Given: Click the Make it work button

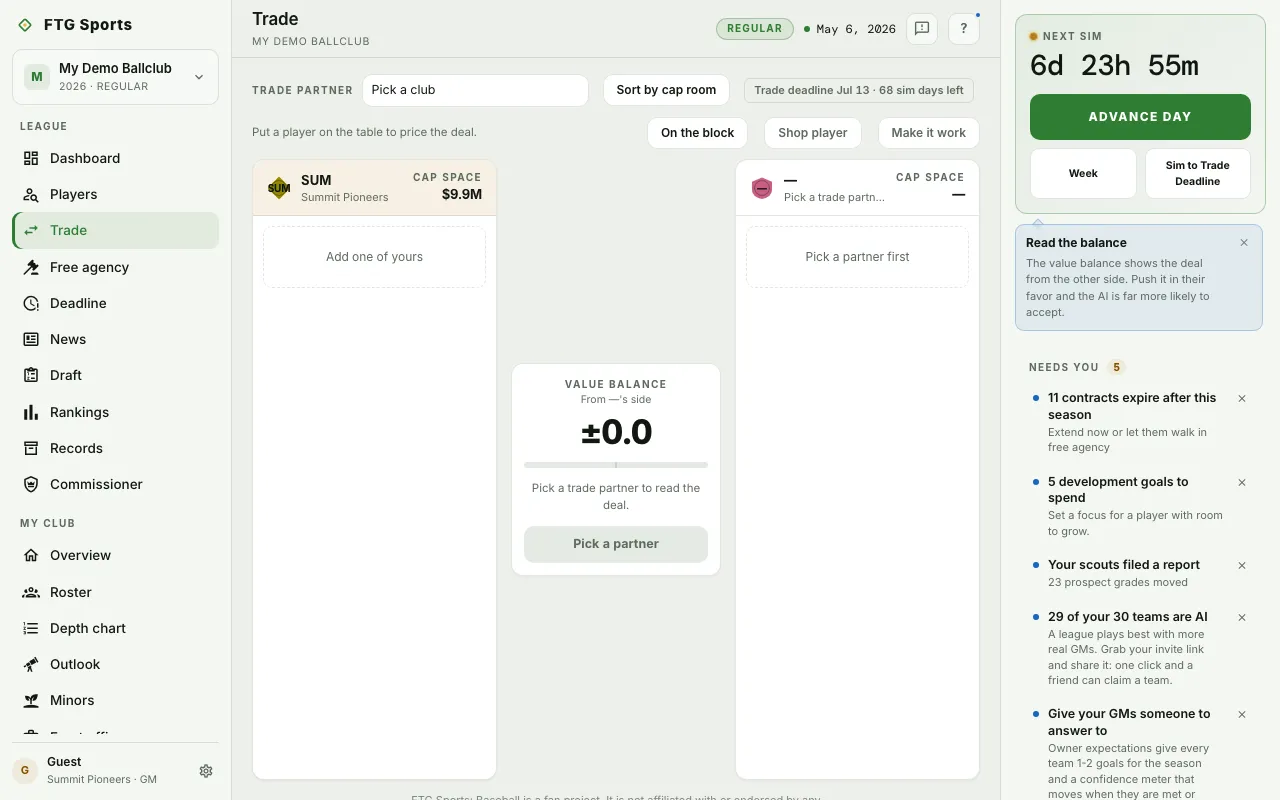Looking at the screenshot, I should [928, 133].
